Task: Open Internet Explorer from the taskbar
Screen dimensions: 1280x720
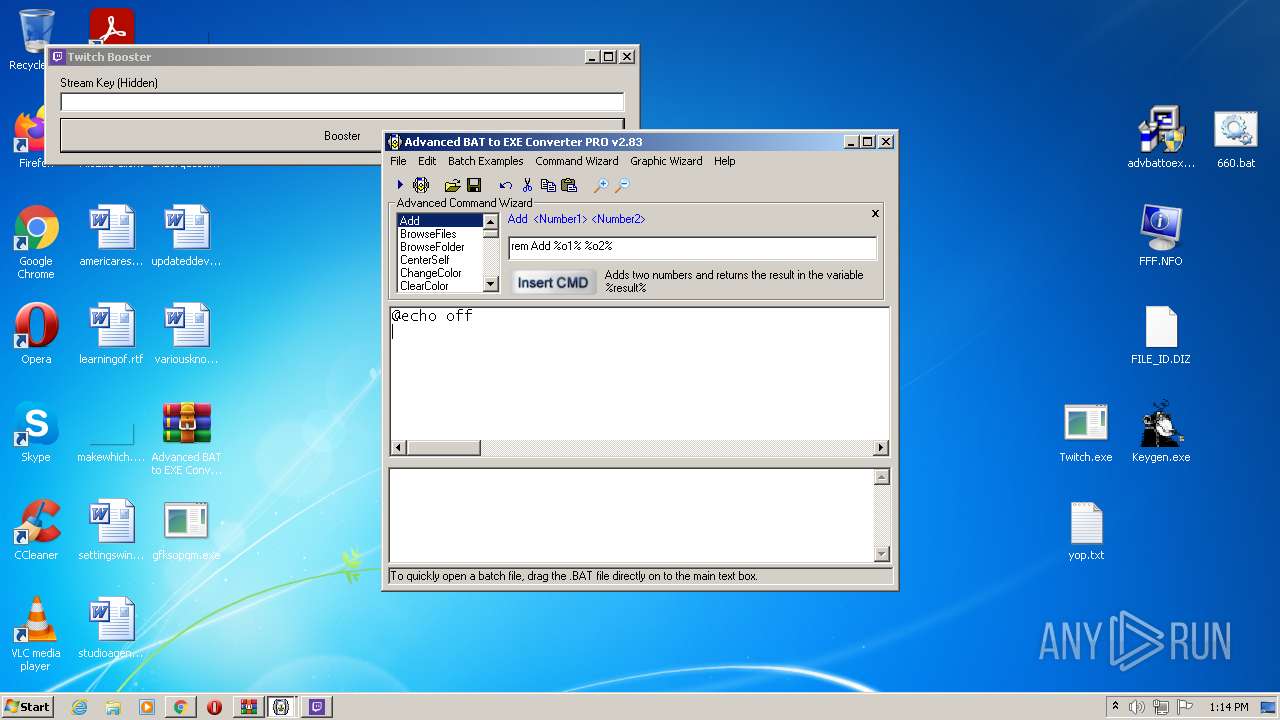Action: click(x=79, y=707)
